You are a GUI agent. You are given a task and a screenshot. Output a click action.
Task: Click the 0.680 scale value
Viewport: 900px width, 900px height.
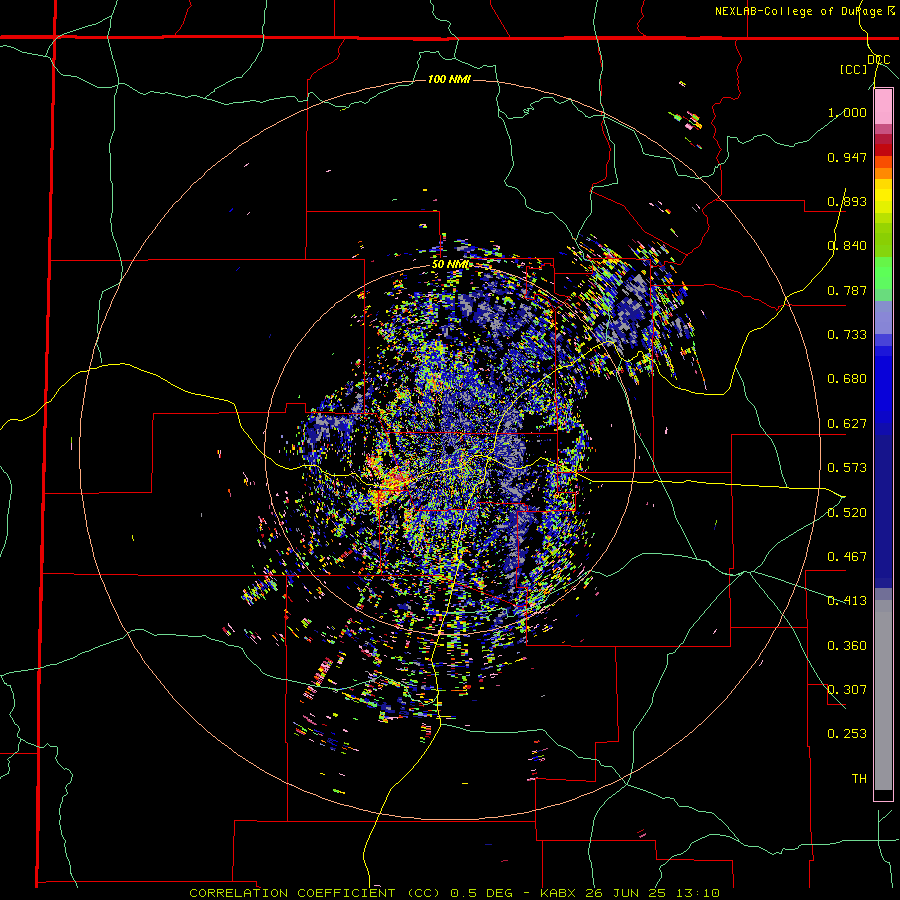847,379
